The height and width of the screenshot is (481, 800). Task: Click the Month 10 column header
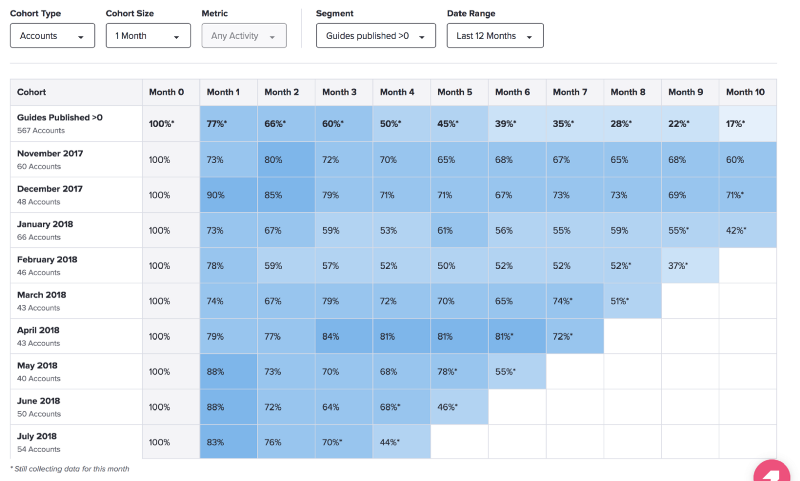tap(748, 92)
